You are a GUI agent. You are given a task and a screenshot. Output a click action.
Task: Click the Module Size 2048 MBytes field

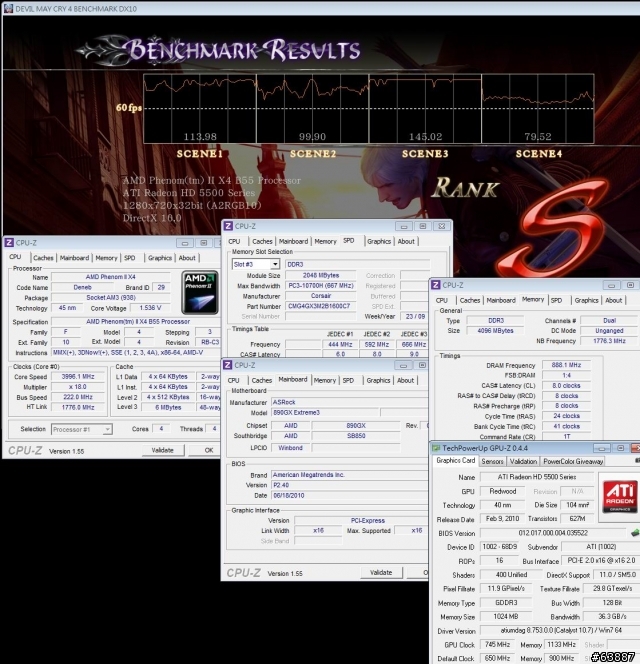321,276
